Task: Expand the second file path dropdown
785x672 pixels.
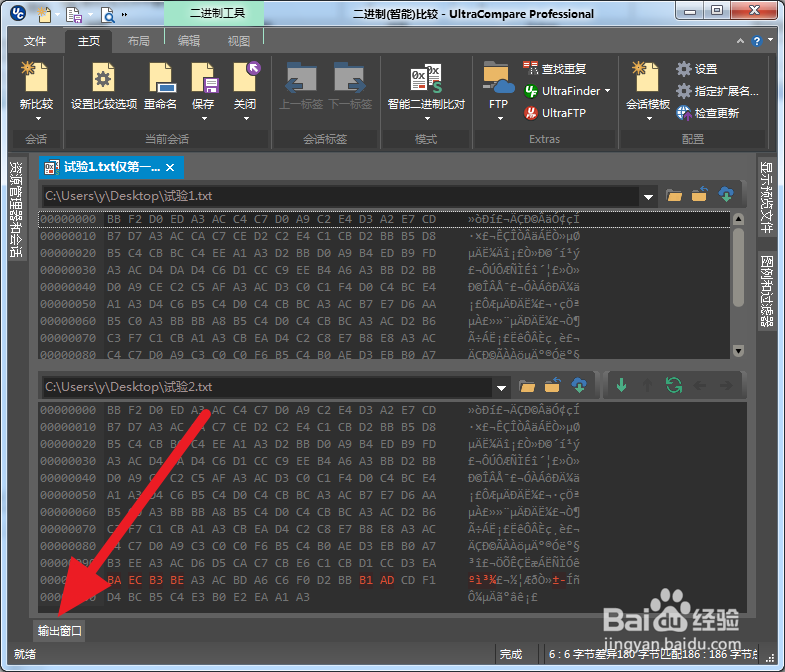Action: click(x=501, y=388)
